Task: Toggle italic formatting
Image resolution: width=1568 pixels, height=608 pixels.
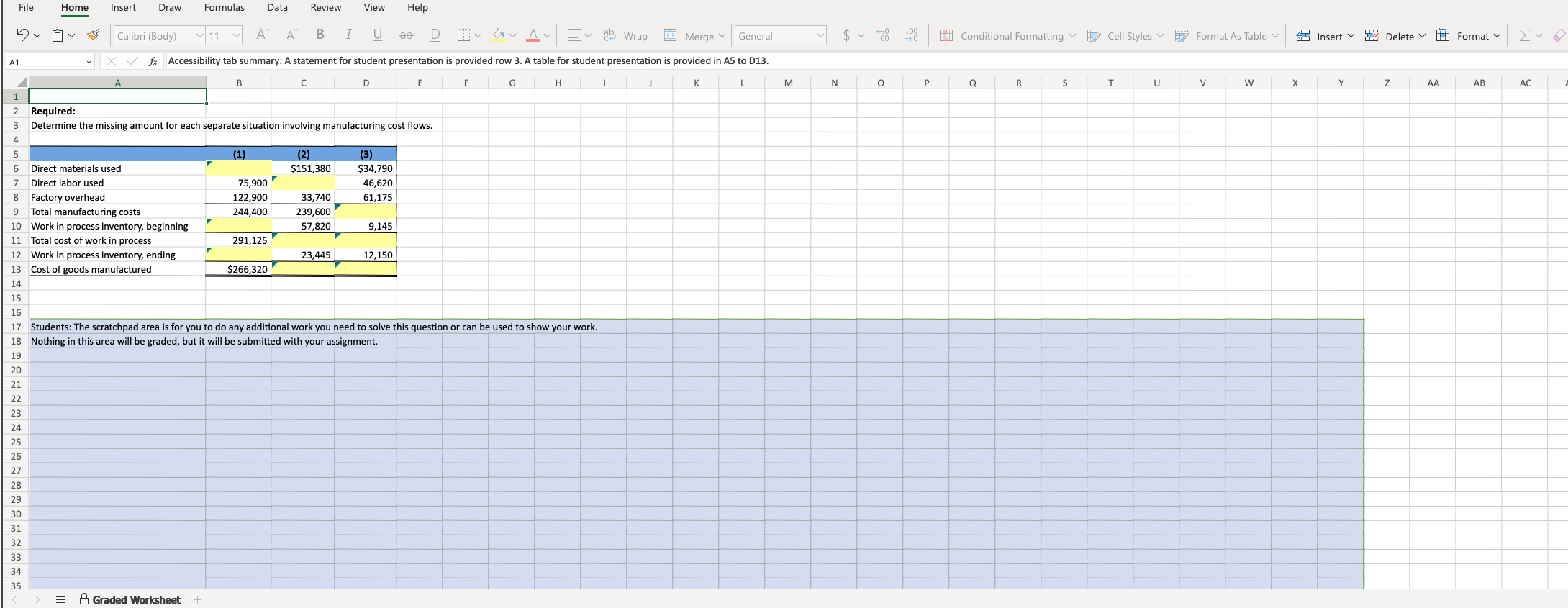Action: pos(349,35)
